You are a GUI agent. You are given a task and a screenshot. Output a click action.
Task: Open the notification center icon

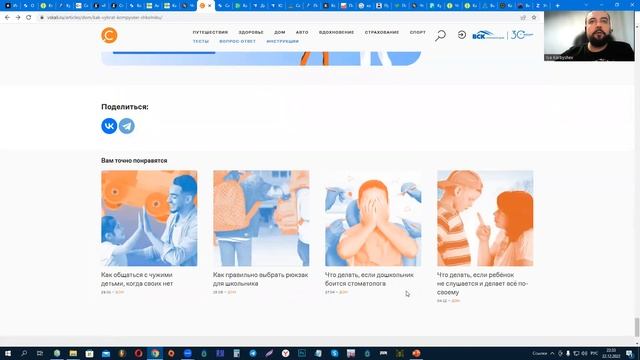tap(630, 353)
